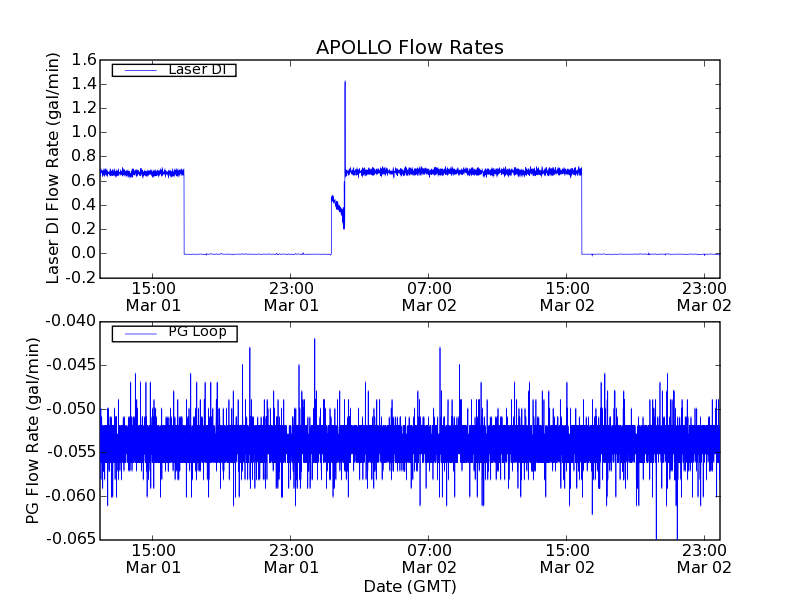The image size is (800, 600).
Task: Click the -0.045 tick label on bottom plot
Action: (x=71, y=365)
